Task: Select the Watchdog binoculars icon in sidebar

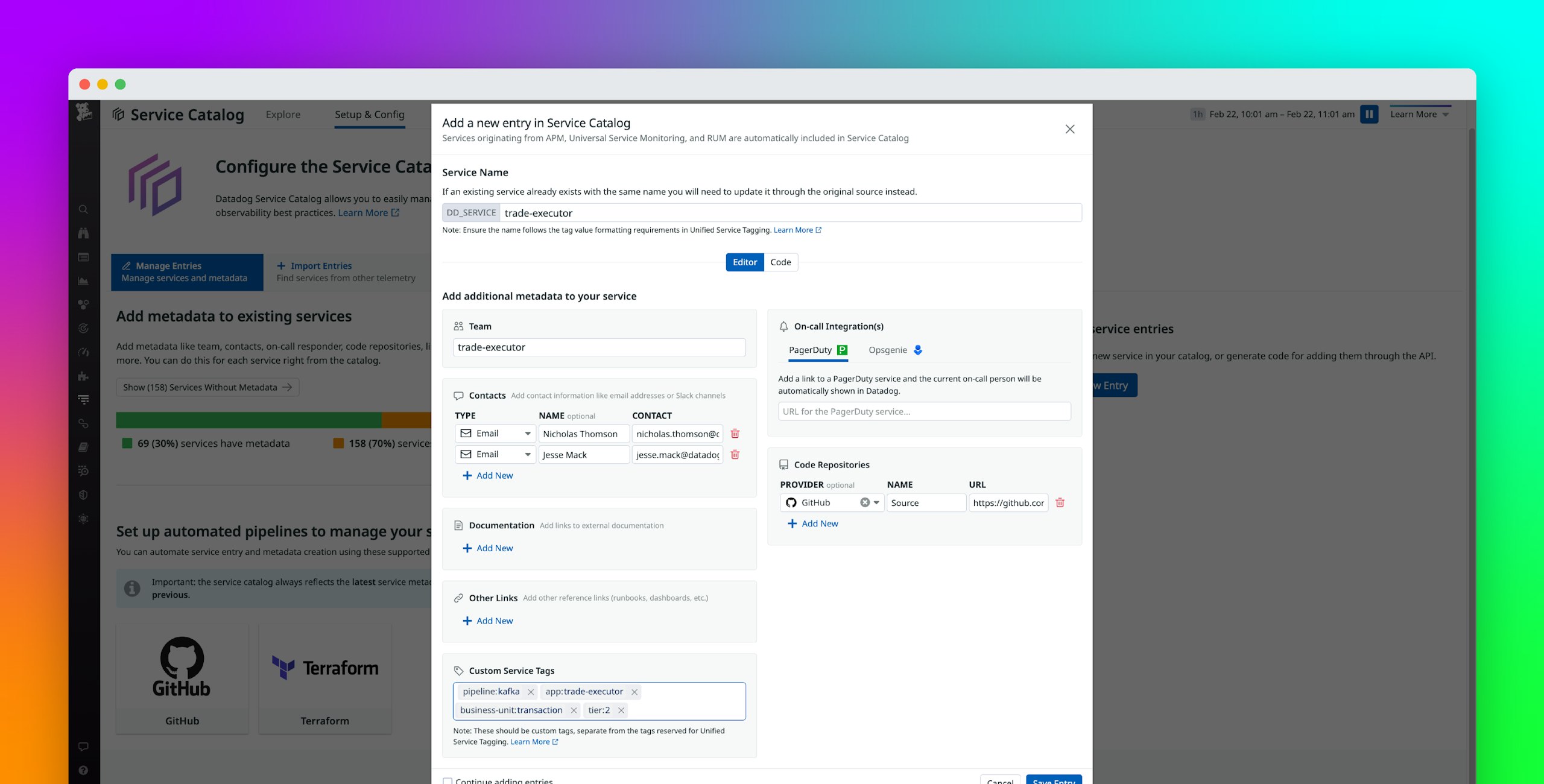Action: point(84,233)
